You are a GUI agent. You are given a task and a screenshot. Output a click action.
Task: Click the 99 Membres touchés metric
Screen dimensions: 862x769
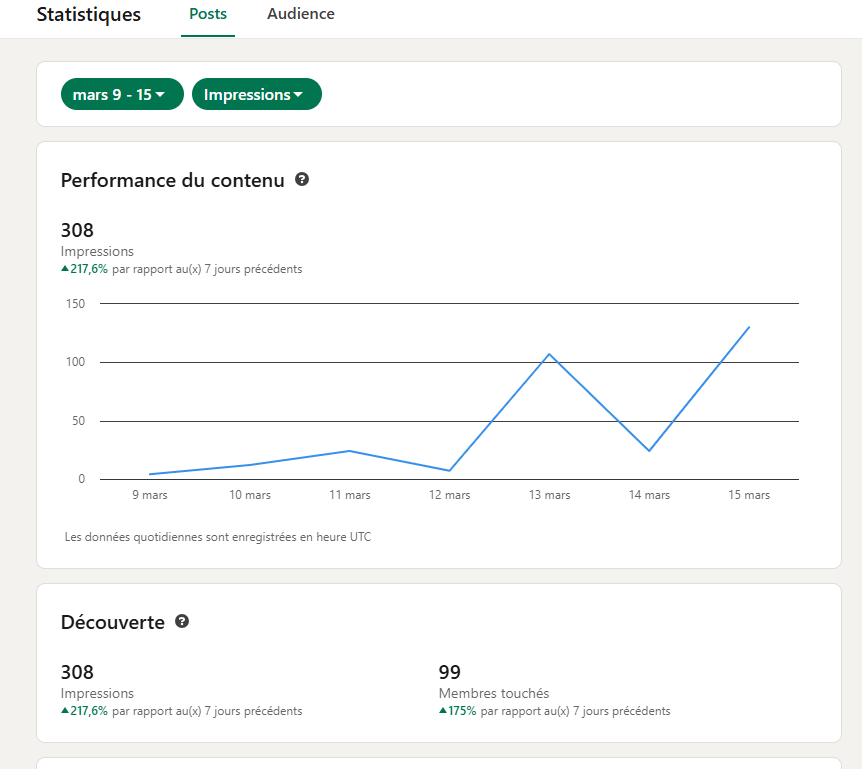click(494, 681)
